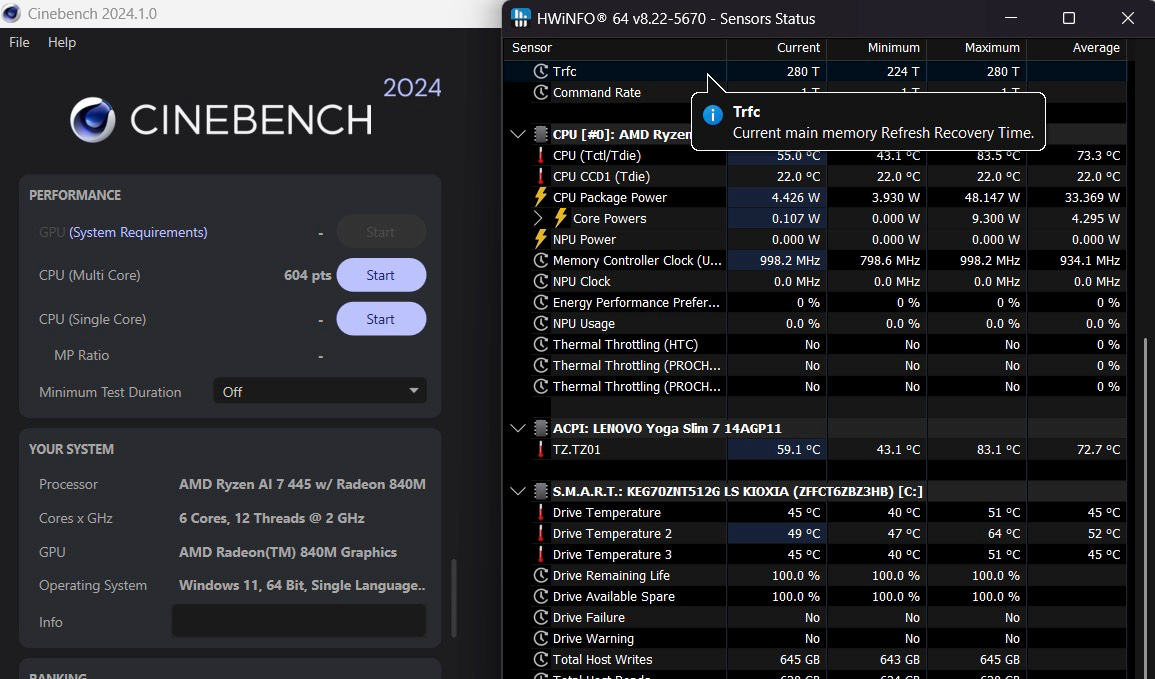
Task: Open the Help menu in Cinebench
Action: 62,42
